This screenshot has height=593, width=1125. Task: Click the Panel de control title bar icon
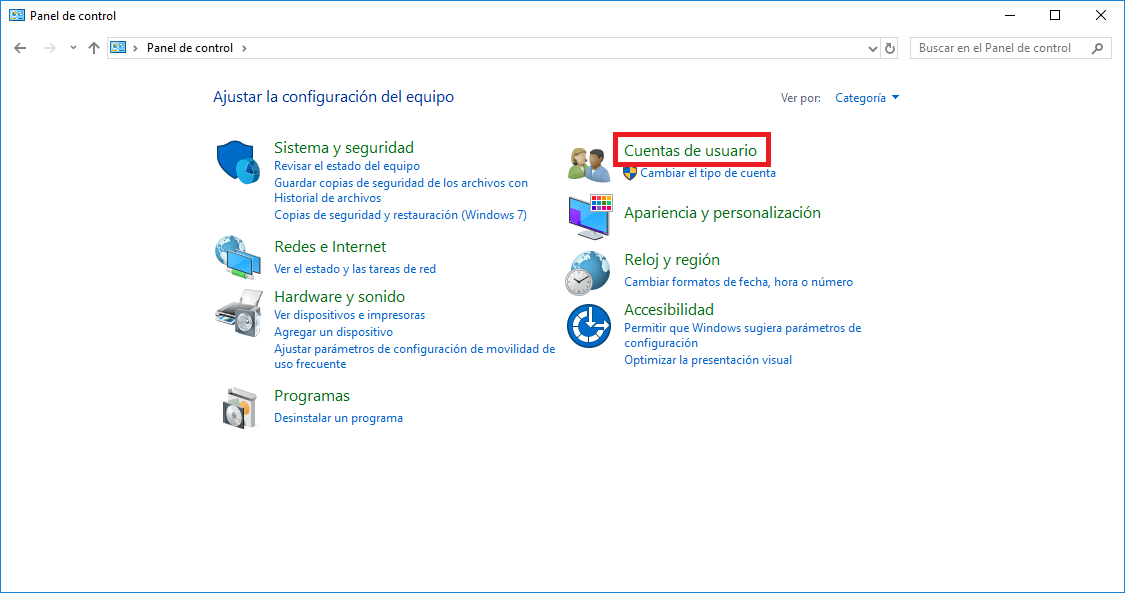(x=17, y=15)
